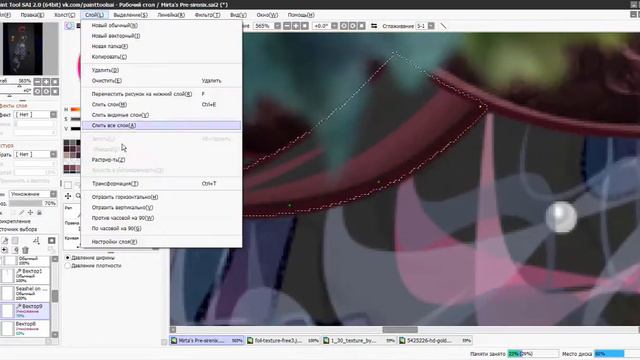Select the width pressure radio button
The image size is (640, 360).
coord(68,258)
